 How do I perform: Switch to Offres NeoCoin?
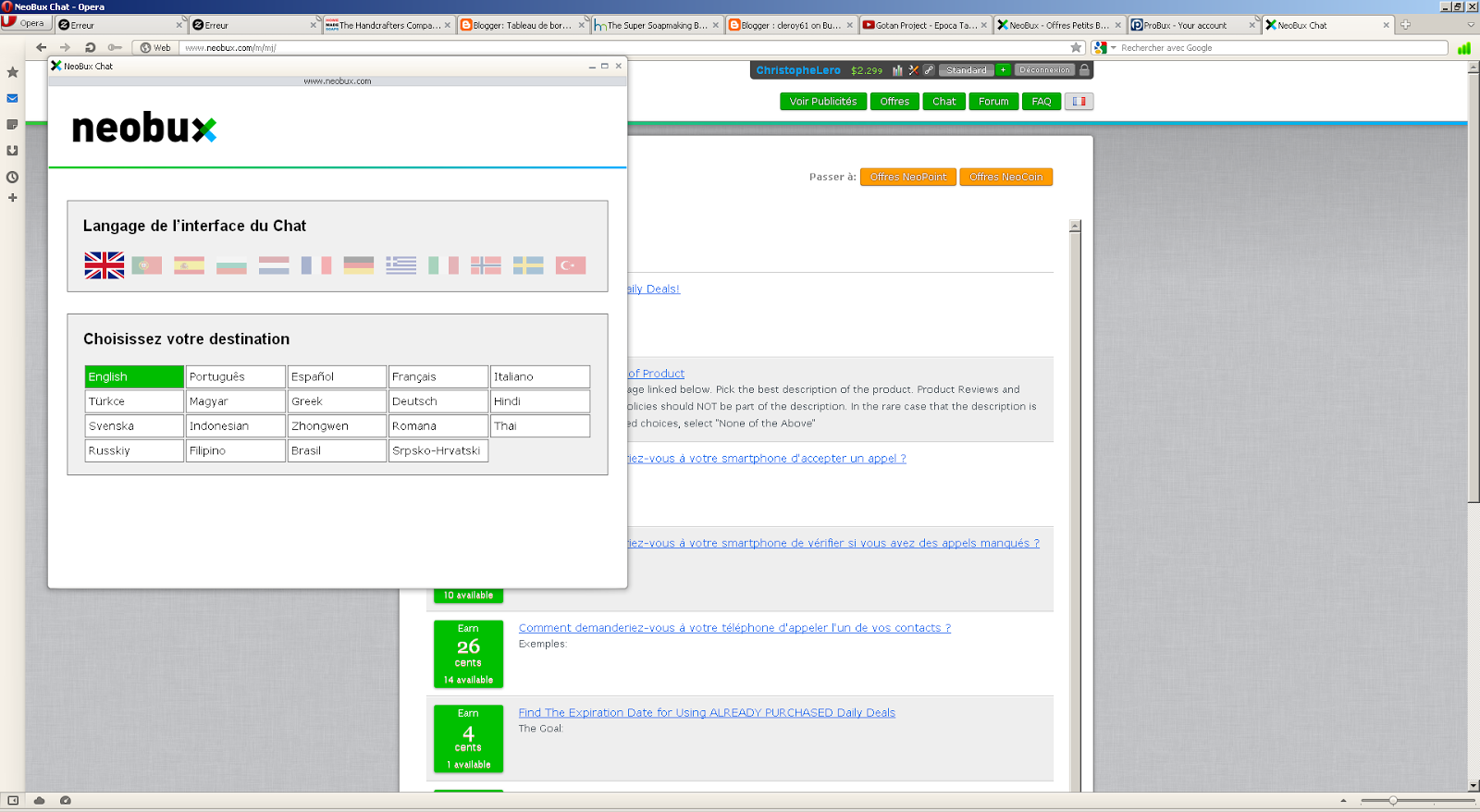[x=1006, y=177]
